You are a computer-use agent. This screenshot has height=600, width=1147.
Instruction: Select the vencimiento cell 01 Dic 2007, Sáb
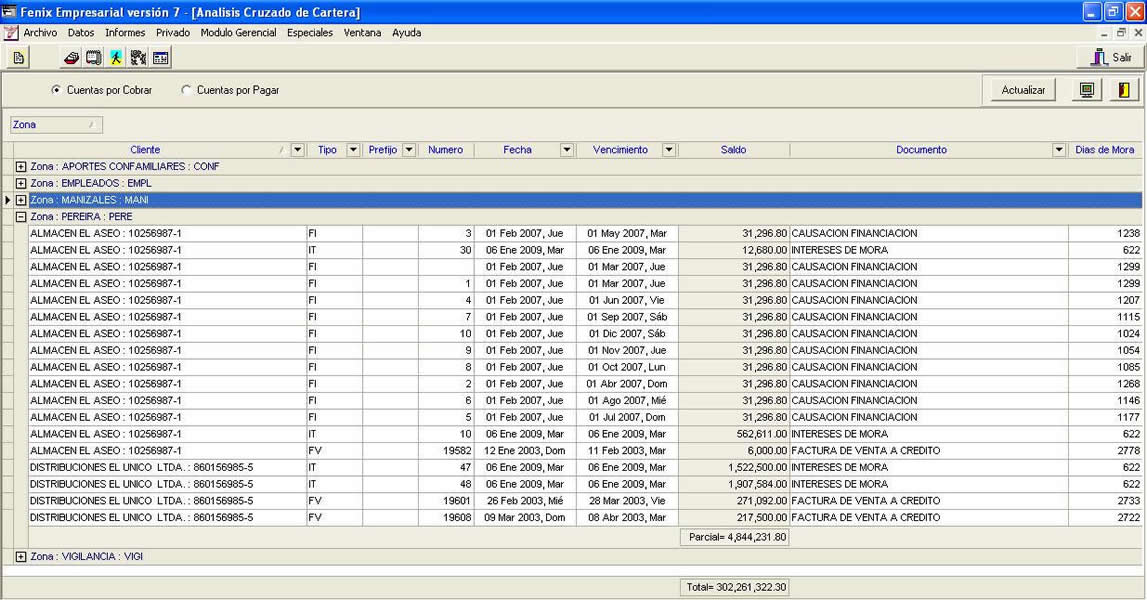628,334
